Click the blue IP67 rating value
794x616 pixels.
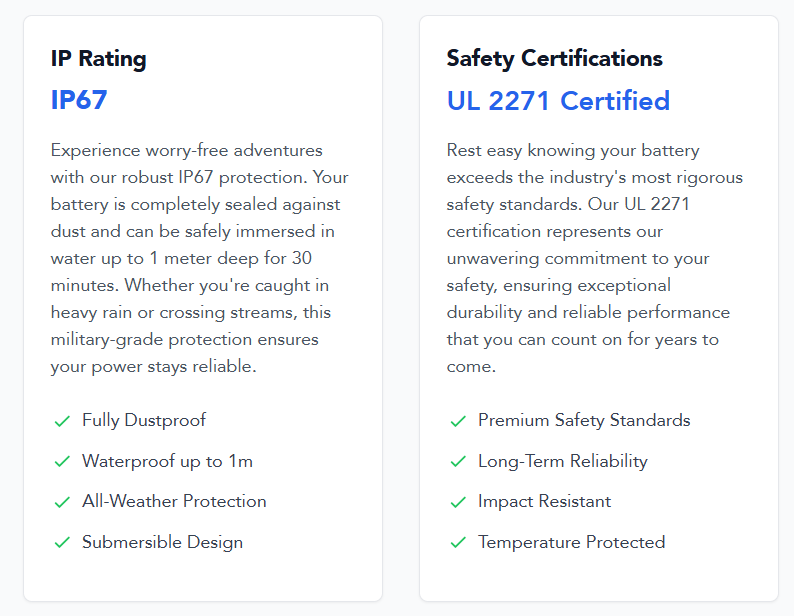click(79, 100)
